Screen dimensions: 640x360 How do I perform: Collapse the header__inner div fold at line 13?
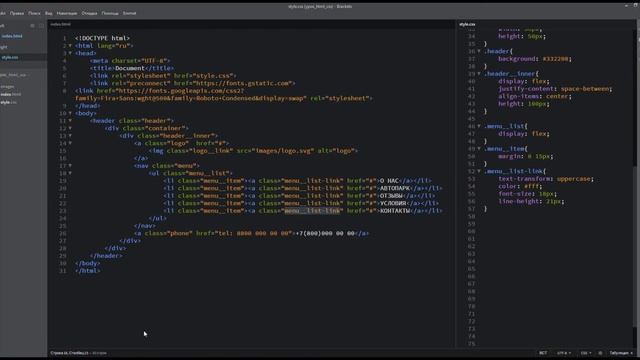(70, 136)
